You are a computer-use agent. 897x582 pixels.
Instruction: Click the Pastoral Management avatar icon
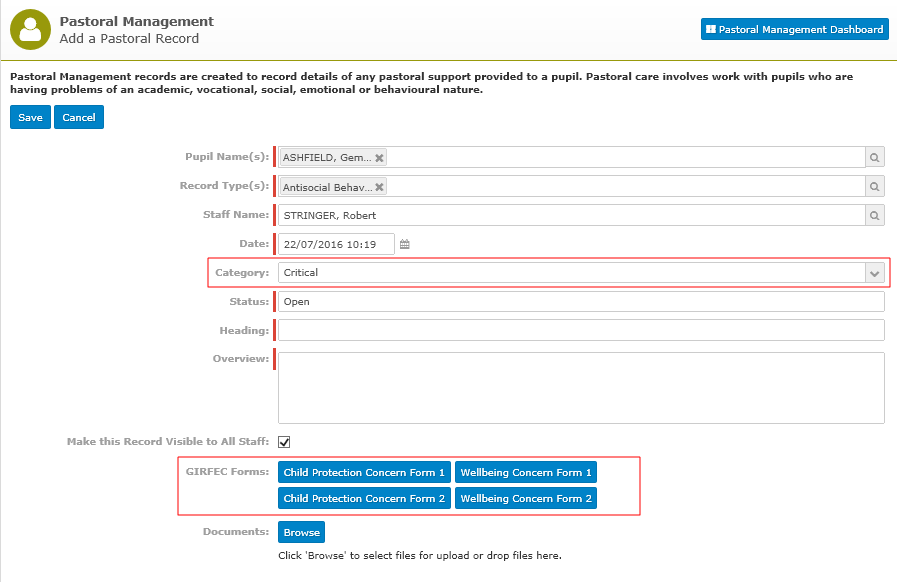pos(30,29)
